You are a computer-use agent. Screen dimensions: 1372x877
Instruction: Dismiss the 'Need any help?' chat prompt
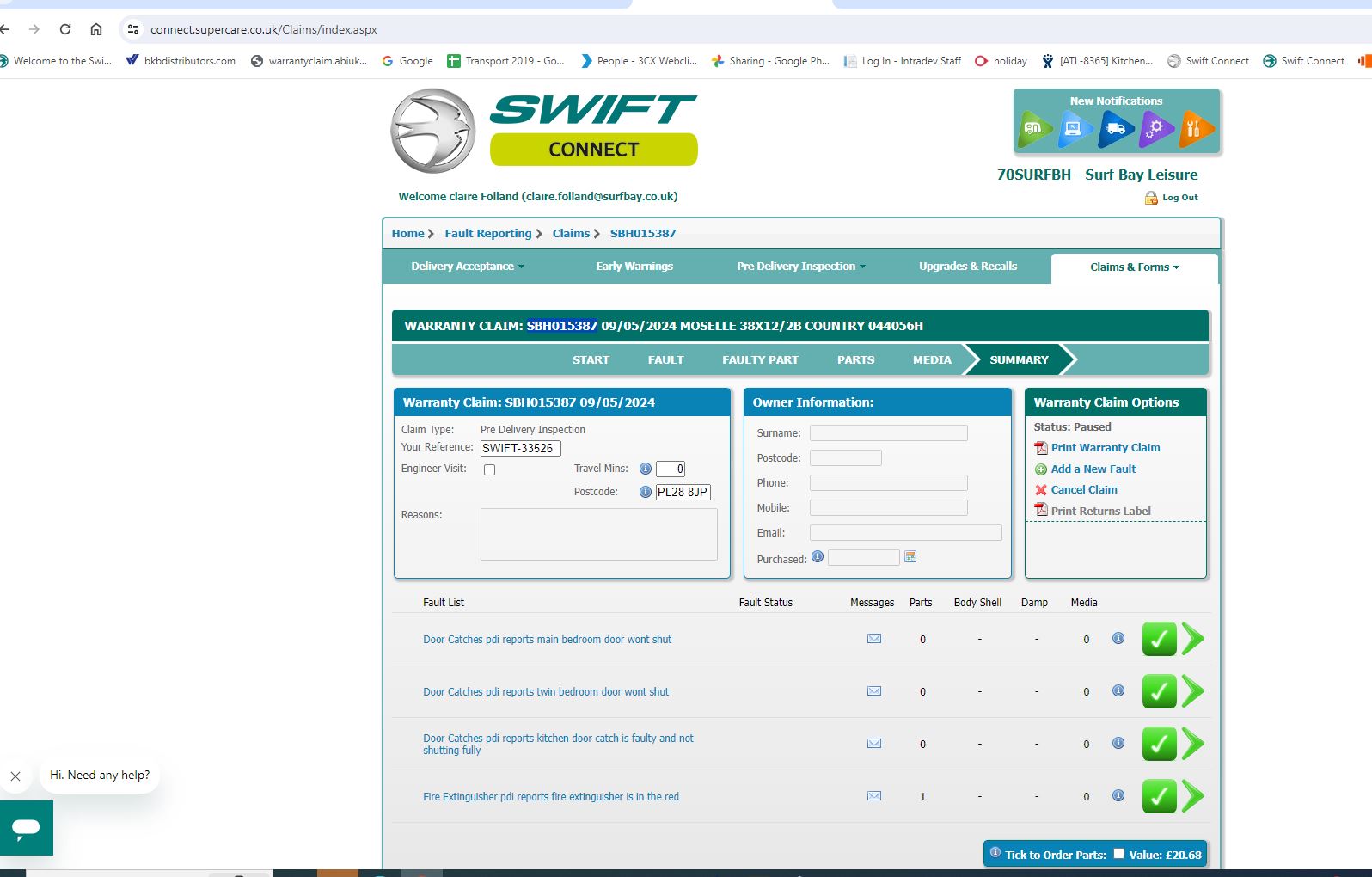[15, 776]
